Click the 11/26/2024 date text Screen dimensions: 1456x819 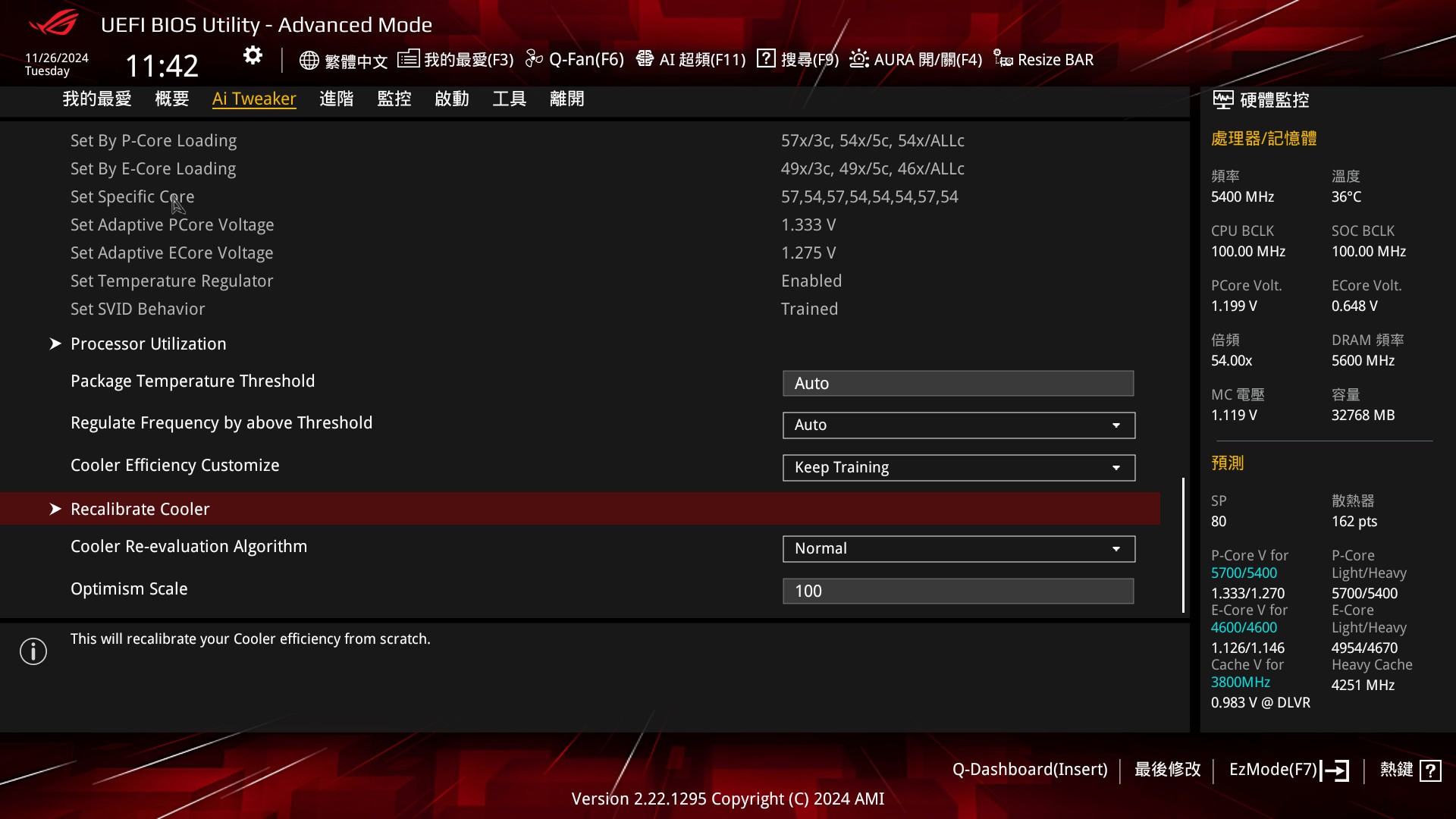click(x=57, y=58)
